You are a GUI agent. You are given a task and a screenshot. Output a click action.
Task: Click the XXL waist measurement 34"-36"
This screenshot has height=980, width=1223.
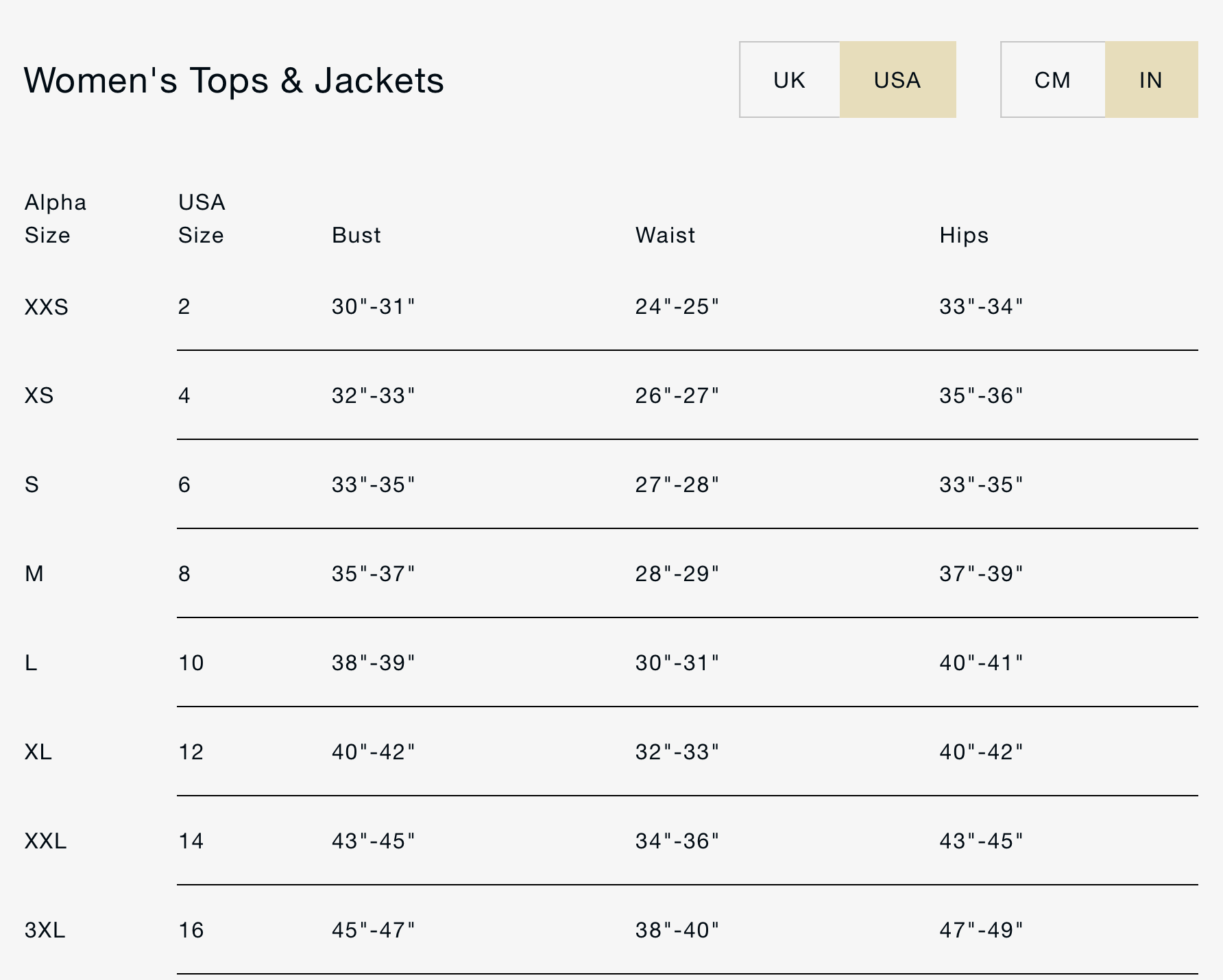(x=677, y=841)
